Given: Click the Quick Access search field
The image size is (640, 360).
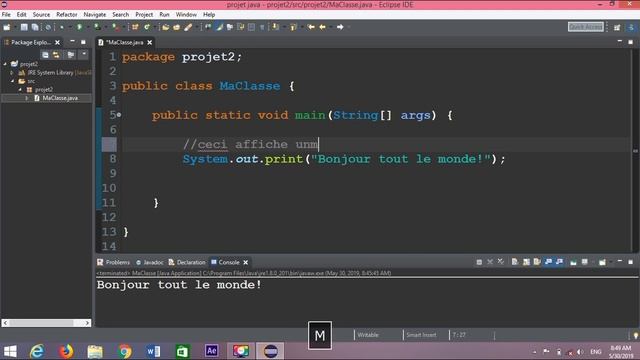Looking at the screenshot, I should 586,27.
